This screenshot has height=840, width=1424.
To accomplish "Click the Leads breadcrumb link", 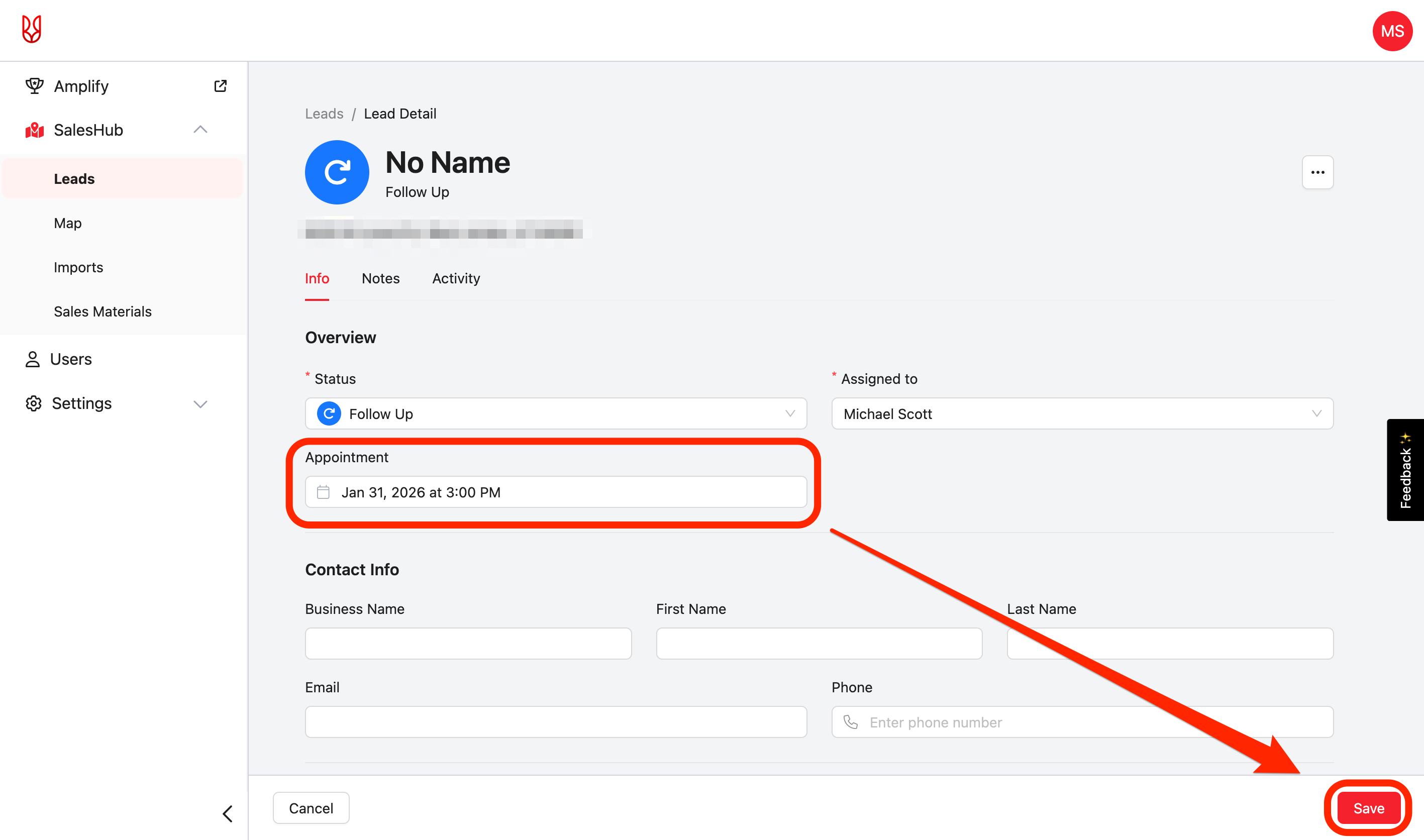I will tap(324, 114).
